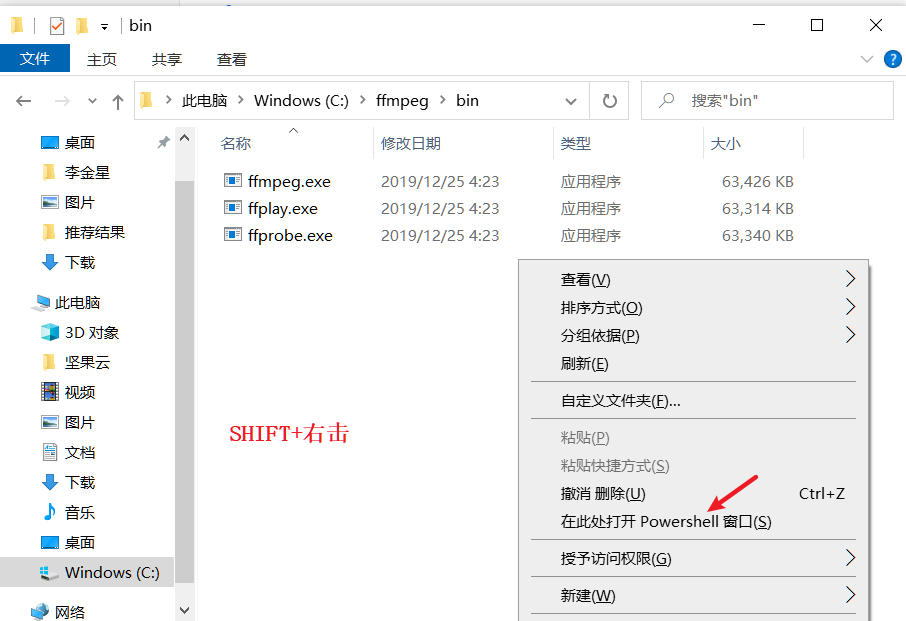Choose 刷新(E) from the context menu
Screen dimensions: 906x621
(x=693, y=363)
